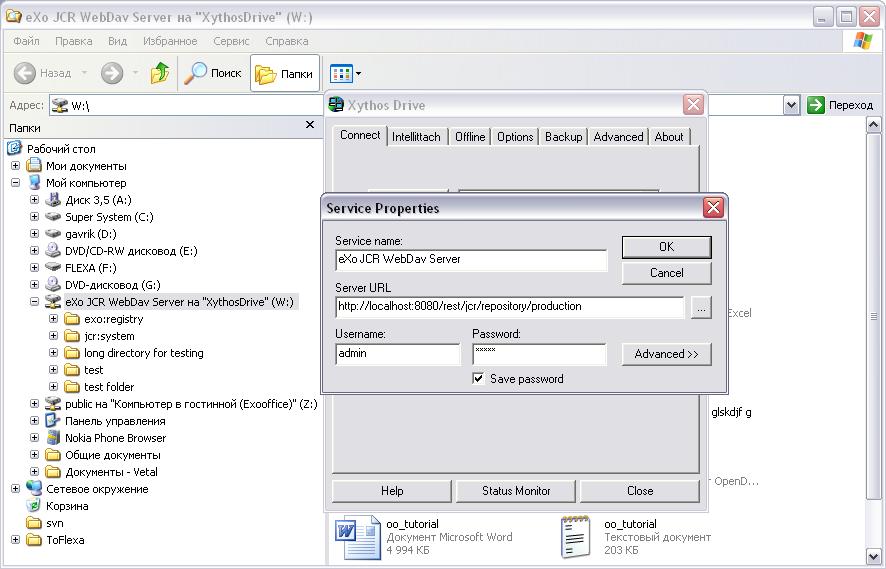Open the oo_tutorial Word document icon
This screenshot has height=569, width=886.
pyautogui.click(x=357, y=537)
